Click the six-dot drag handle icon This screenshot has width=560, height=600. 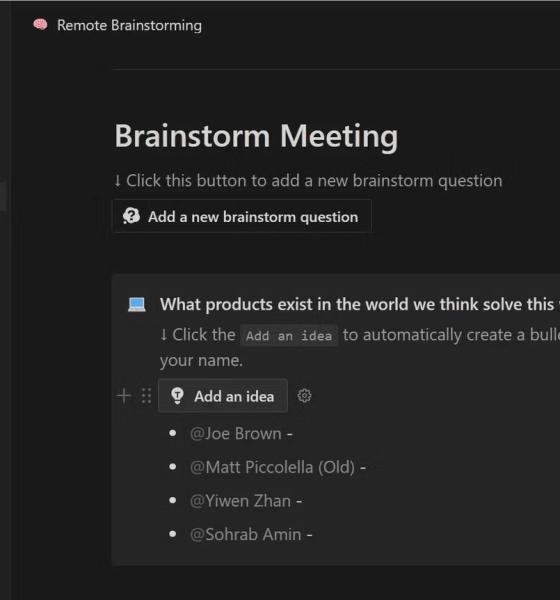coord(146,396)
